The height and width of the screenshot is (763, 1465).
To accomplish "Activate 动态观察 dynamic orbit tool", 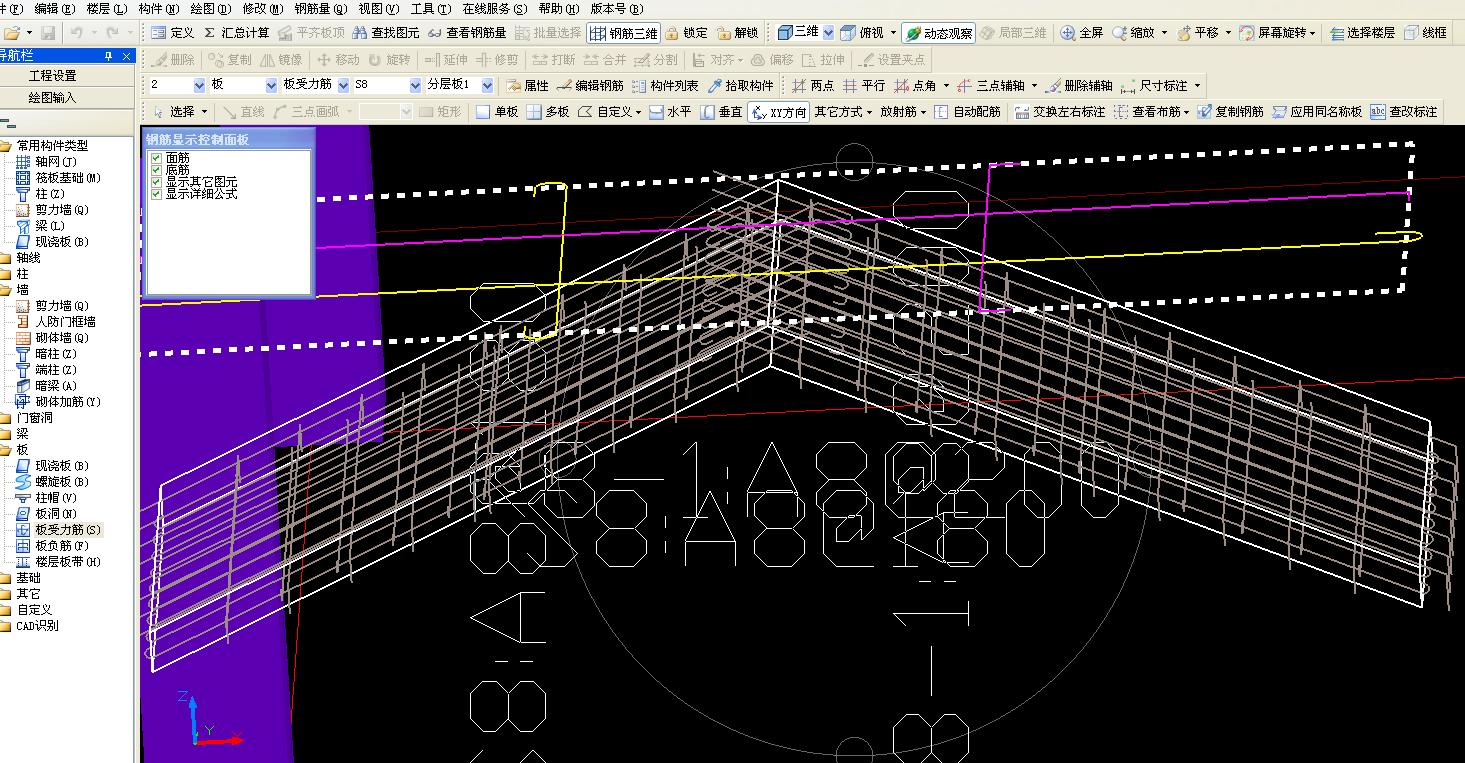I will point(938,33).
